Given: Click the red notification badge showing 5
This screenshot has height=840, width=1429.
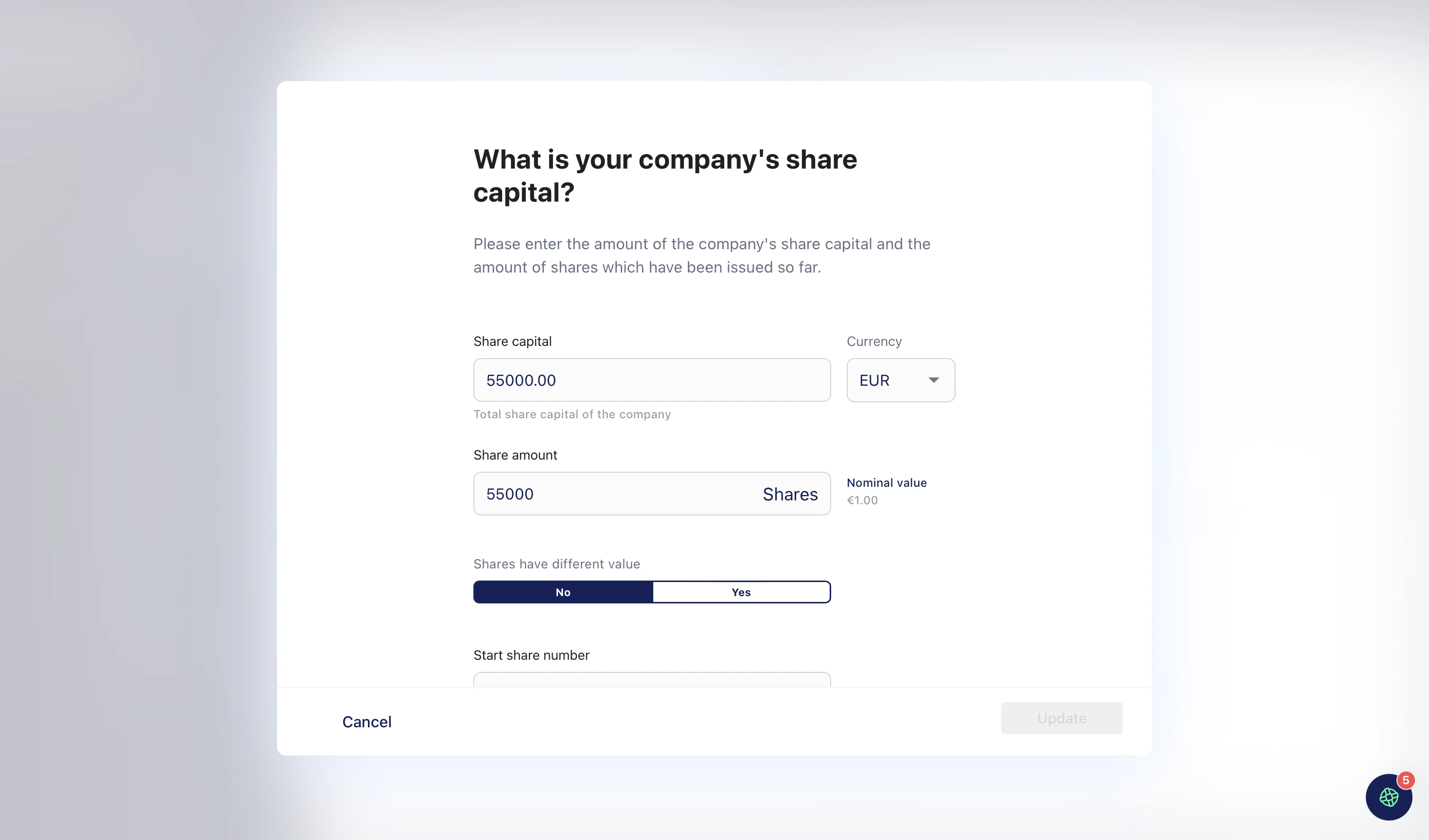Looking at the screenshot, I should coord(1405,780).
